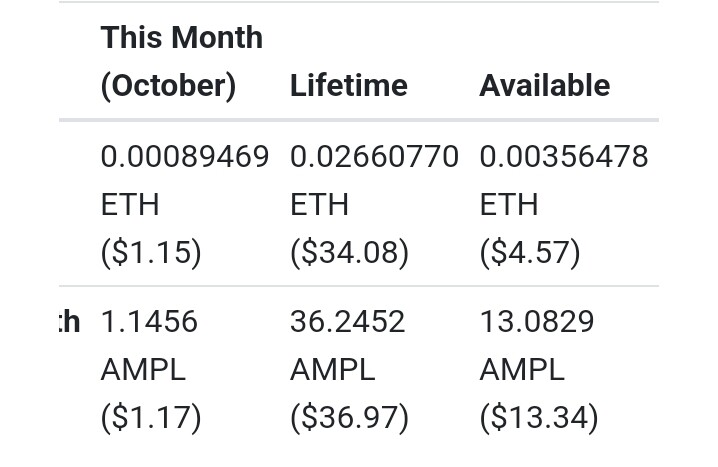This screenshot has width=718, height=467.
Task: Click the truncated bold row label ending in 'h'
Action: pyautogui.click(x=70, y=321)
